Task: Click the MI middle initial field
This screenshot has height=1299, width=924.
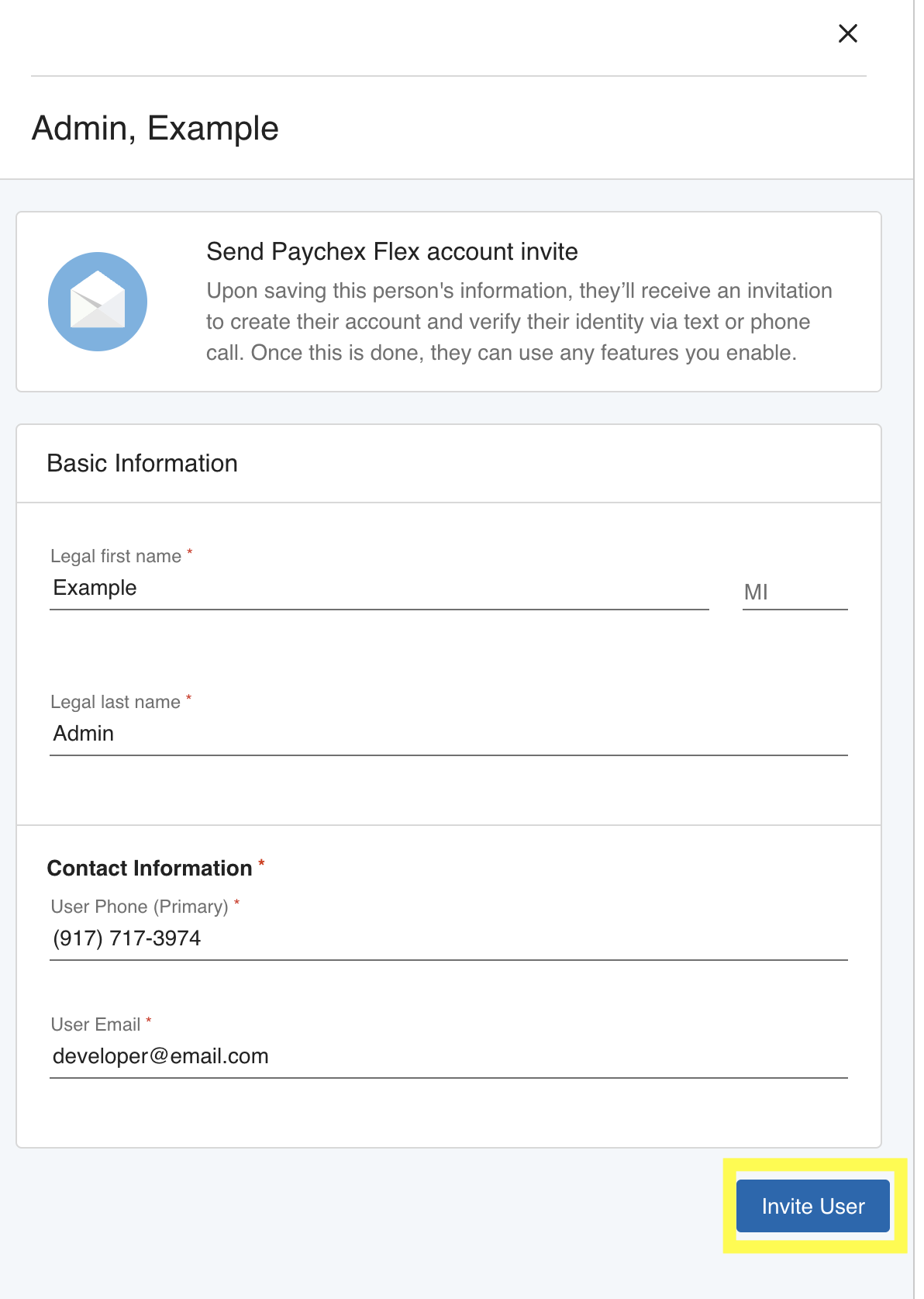Action: [795, 592]
